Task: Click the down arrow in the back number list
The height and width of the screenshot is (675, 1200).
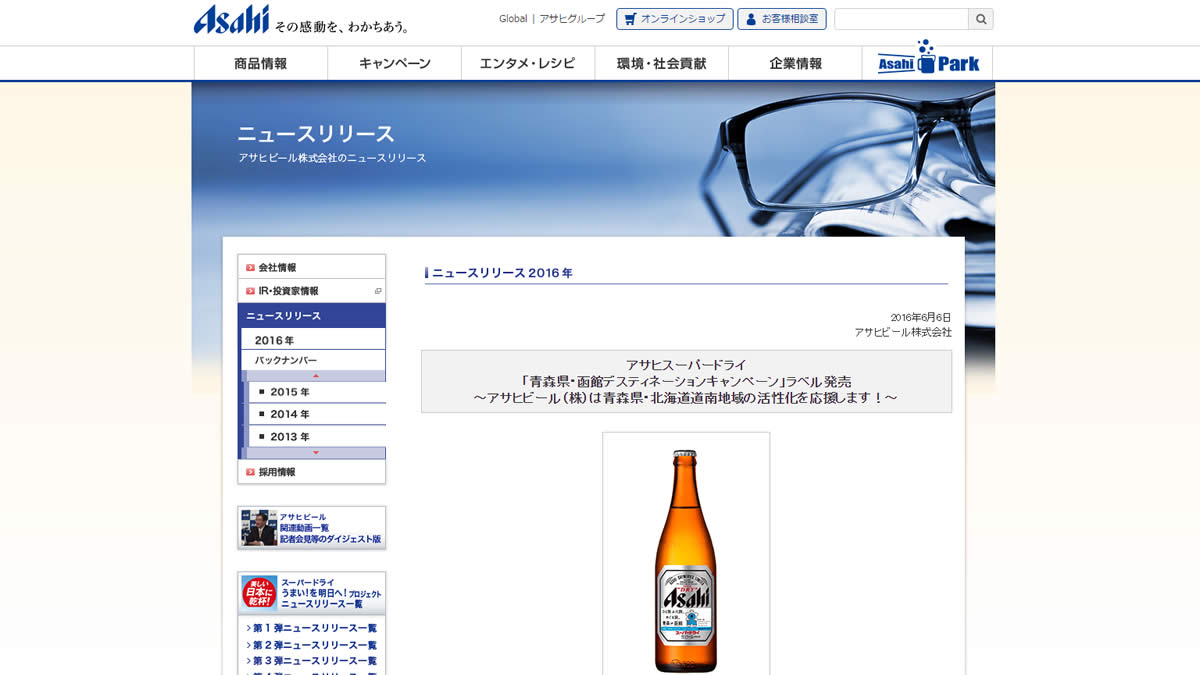Action: 316,453
